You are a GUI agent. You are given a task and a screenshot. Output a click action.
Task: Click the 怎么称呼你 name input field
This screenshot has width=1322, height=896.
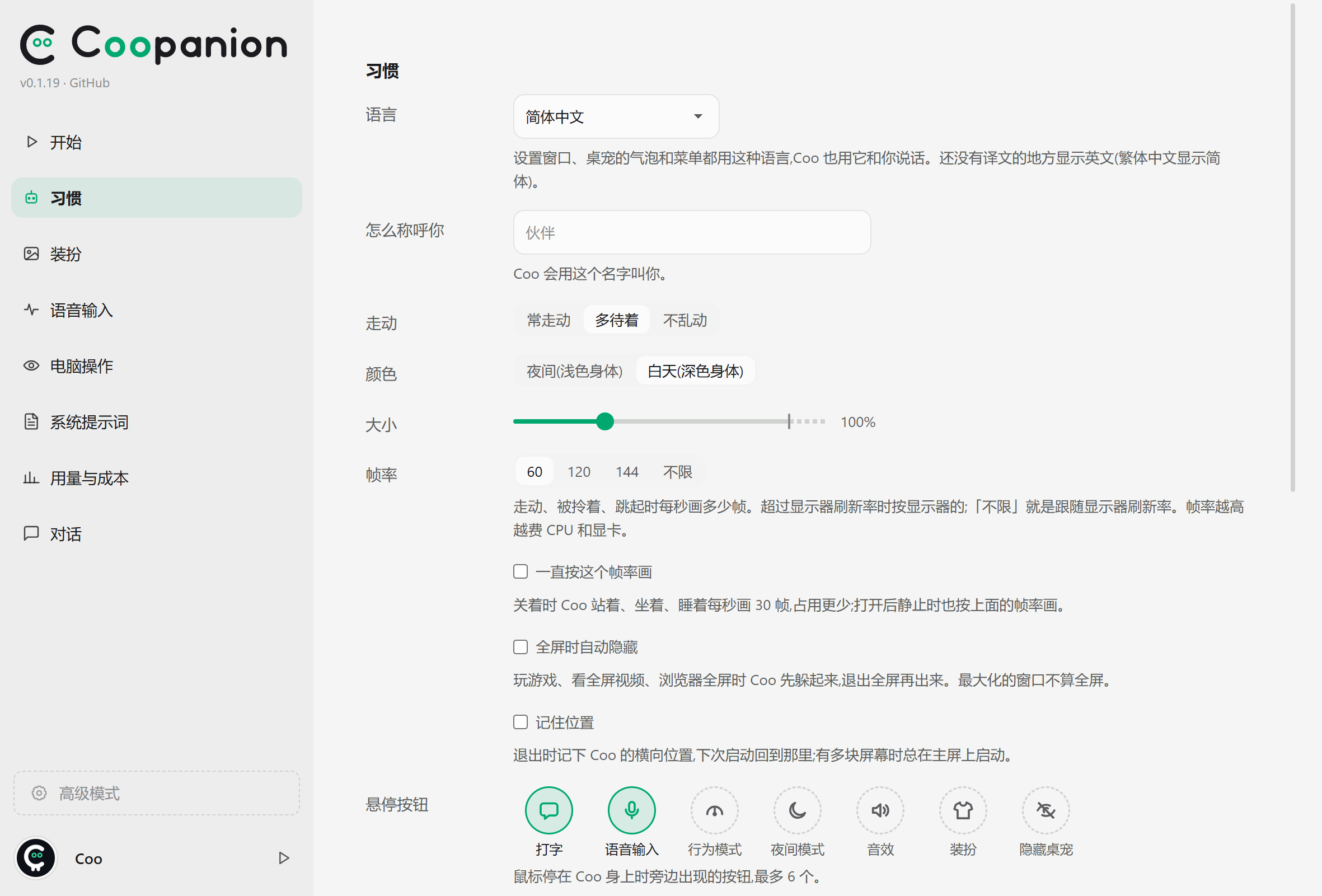692,233
